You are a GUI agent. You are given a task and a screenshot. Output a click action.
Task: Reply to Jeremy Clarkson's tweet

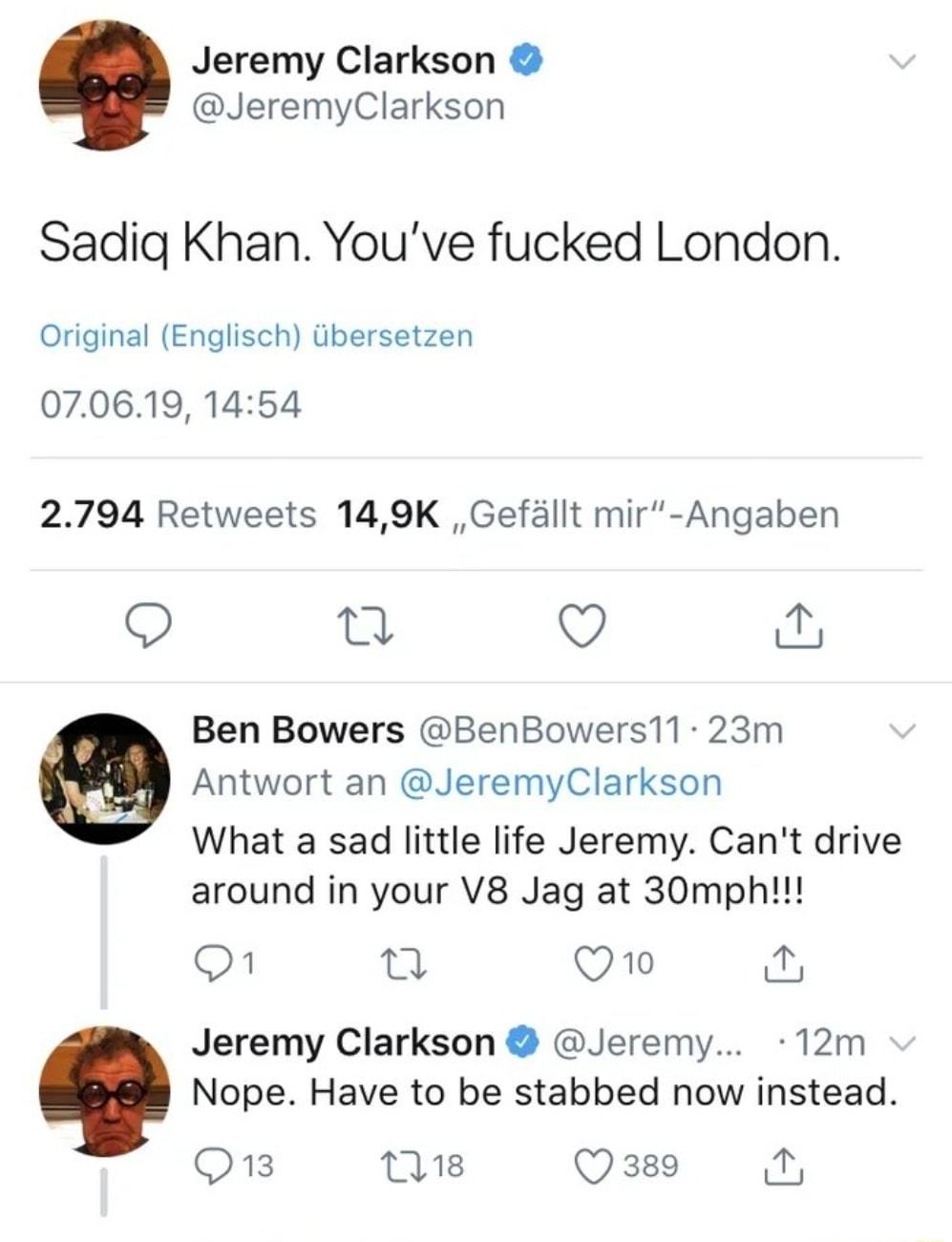(148, 627)
